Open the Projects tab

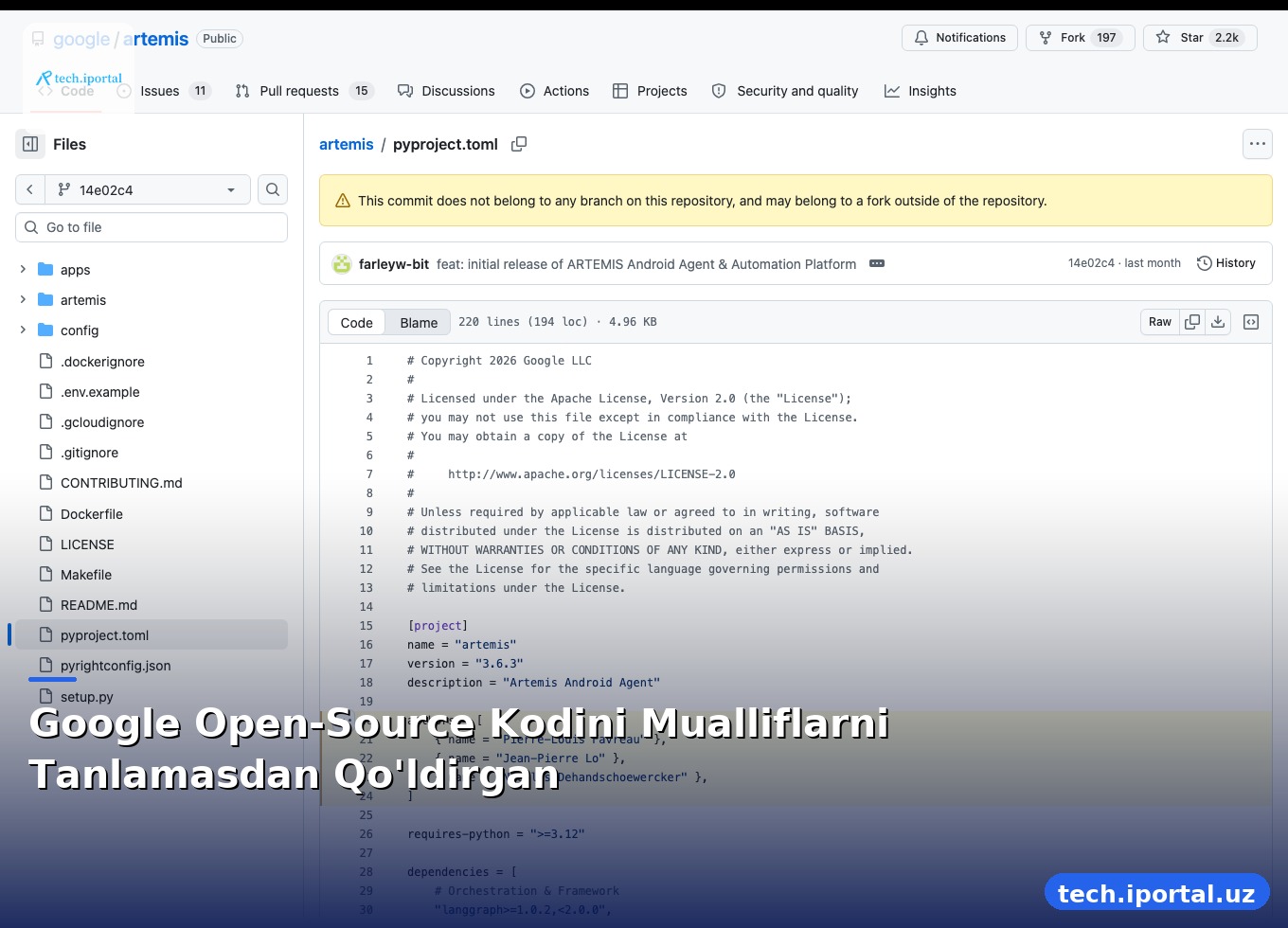[x=650, y=91]
